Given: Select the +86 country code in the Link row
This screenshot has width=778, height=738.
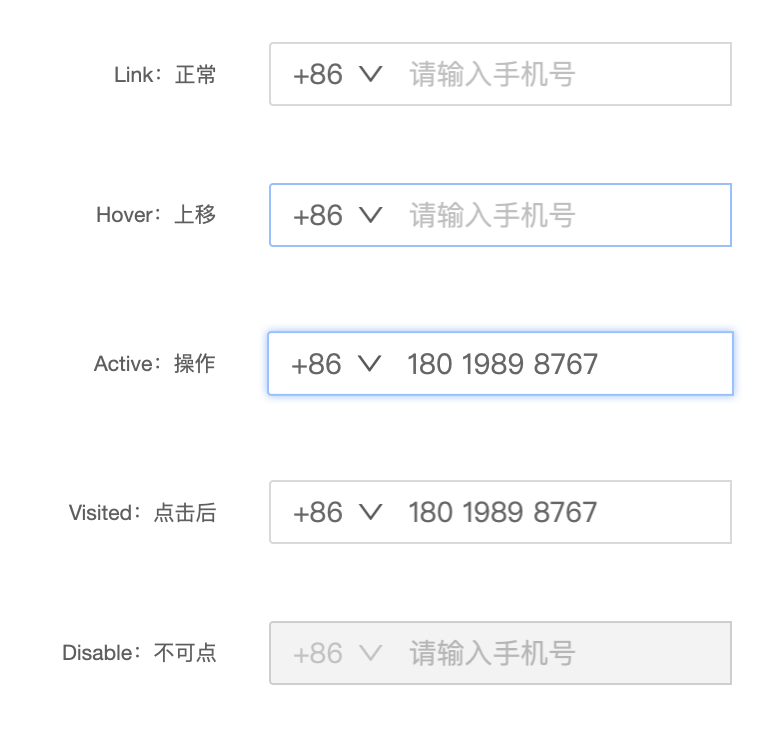Looking at the screenshot, I should coord(318,74).
